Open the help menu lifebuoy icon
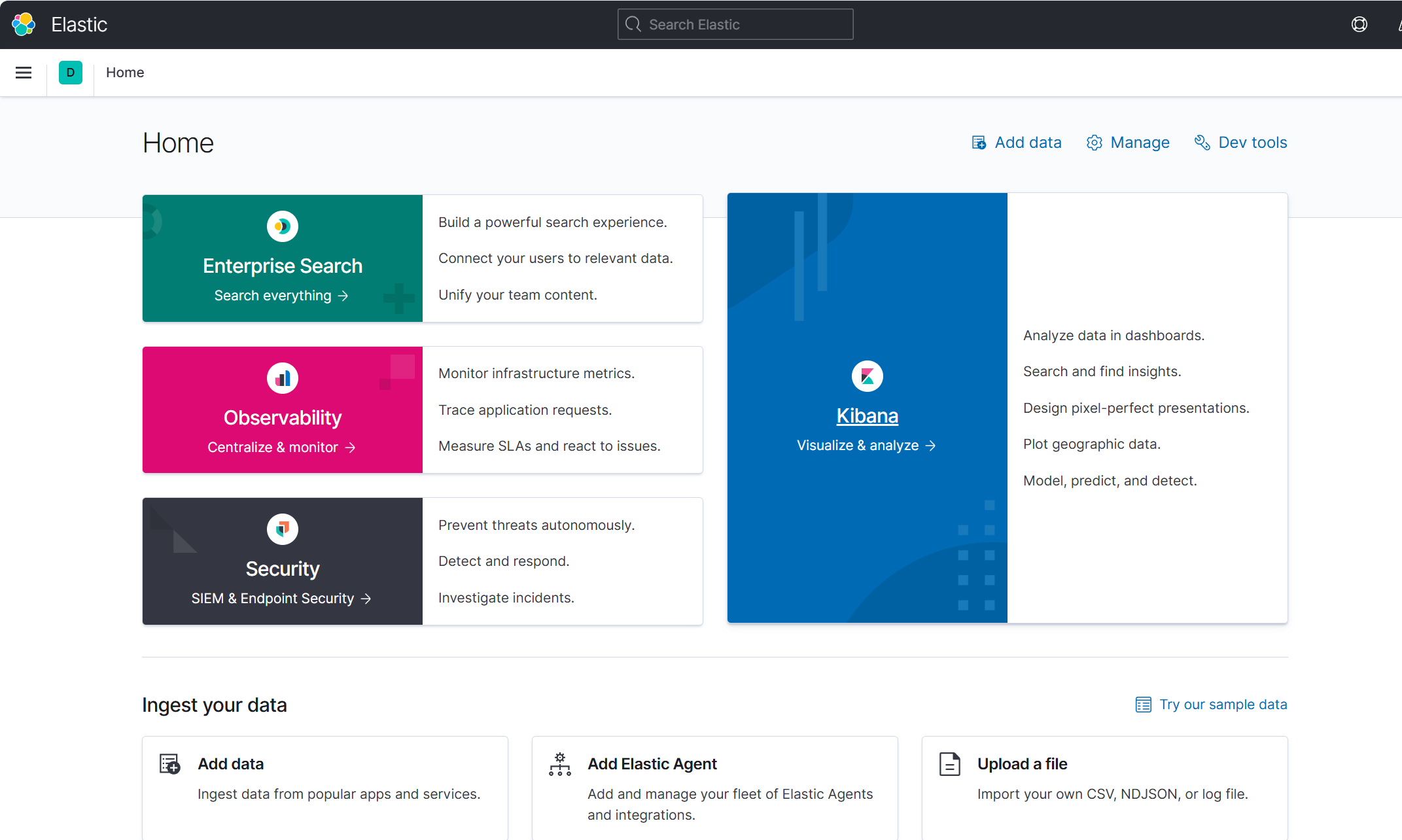The image size is (1402, 840). click(x=1359, y=24)
